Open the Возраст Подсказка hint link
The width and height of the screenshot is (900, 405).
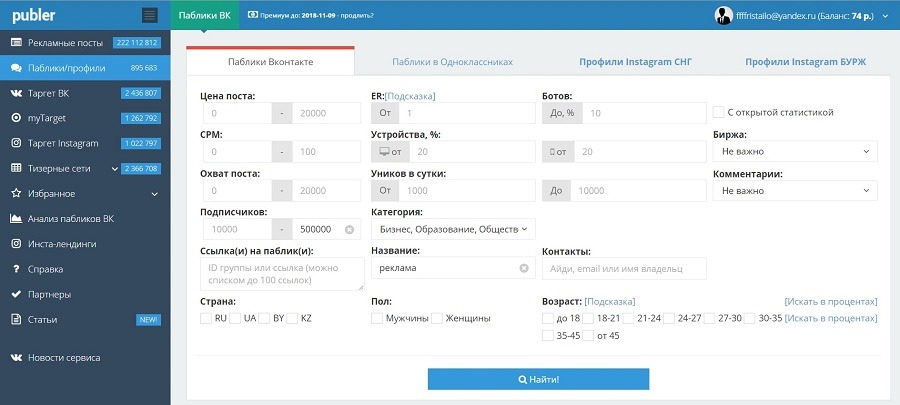610,302
